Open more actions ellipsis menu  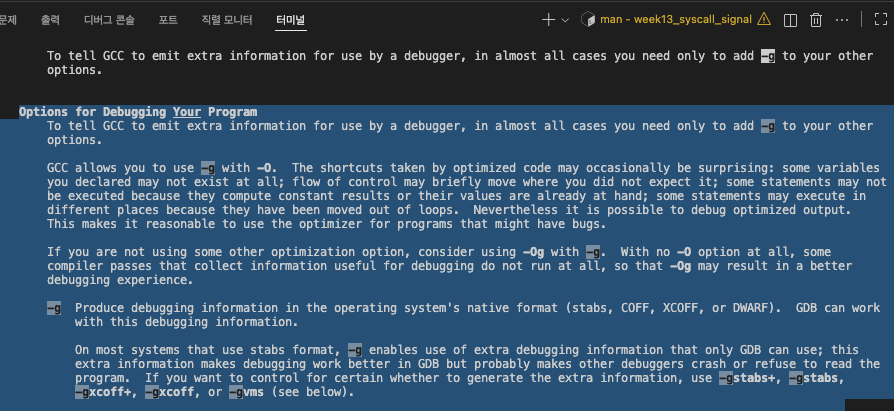click(x=842, y=20)
